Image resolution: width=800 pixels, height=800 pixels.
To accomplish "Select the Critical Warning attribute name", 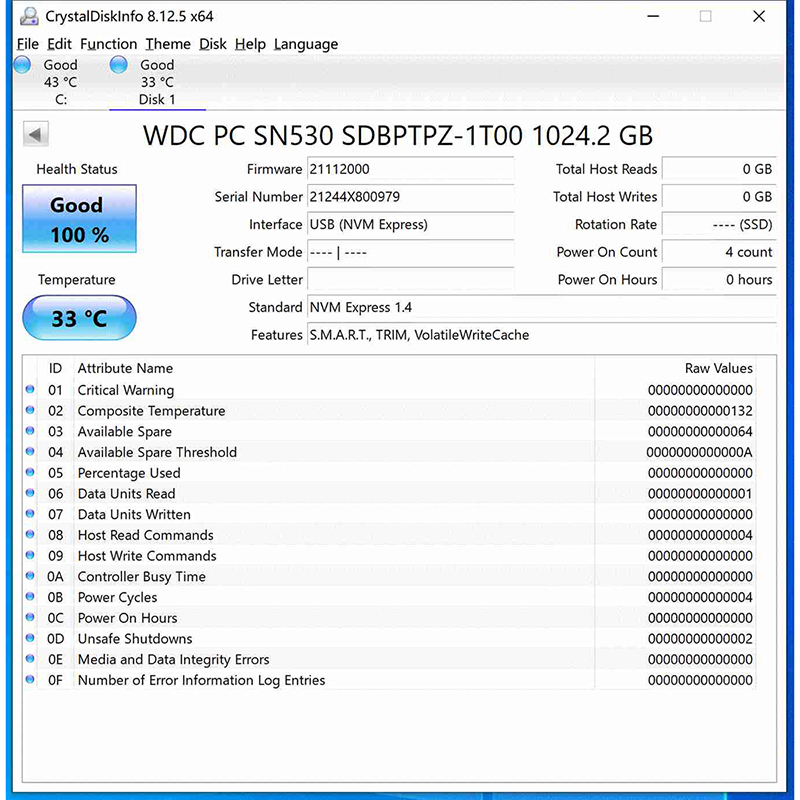I will coord(126,390).
